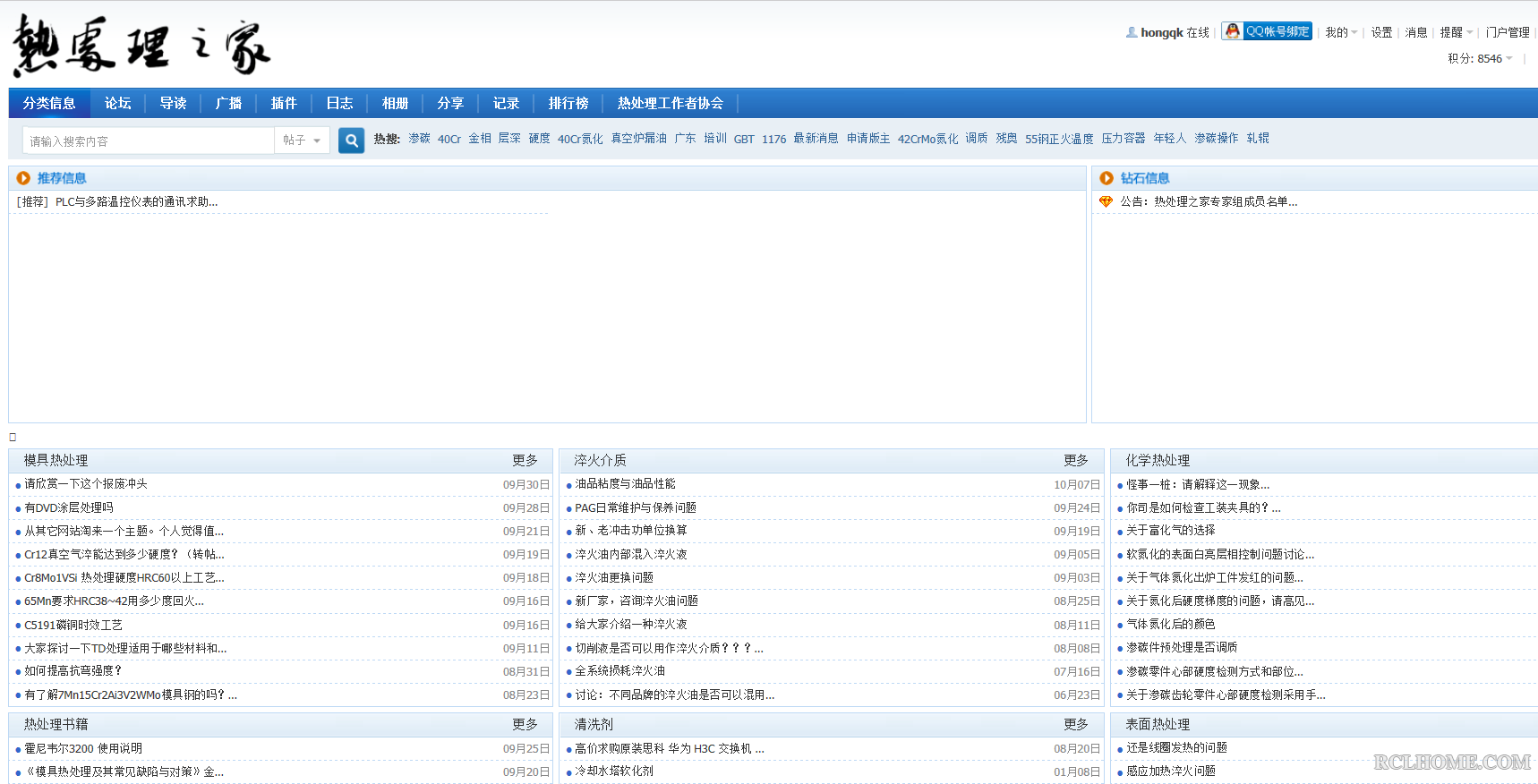Open post 油品粘度与油品性能
Image resolution: width=1538 pixels, height=784 pixels.
pos(625,484)
